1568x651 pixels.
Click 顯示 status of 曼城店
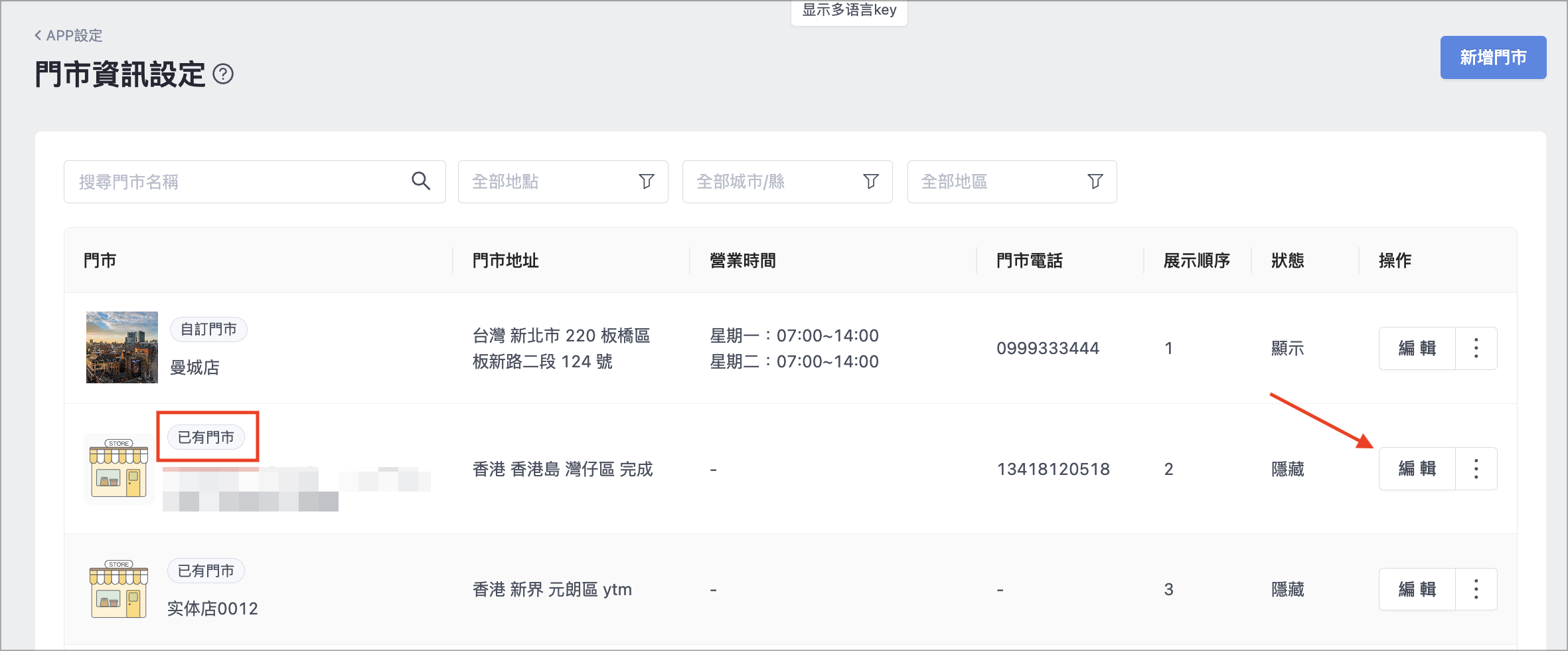coord(1288,348)
